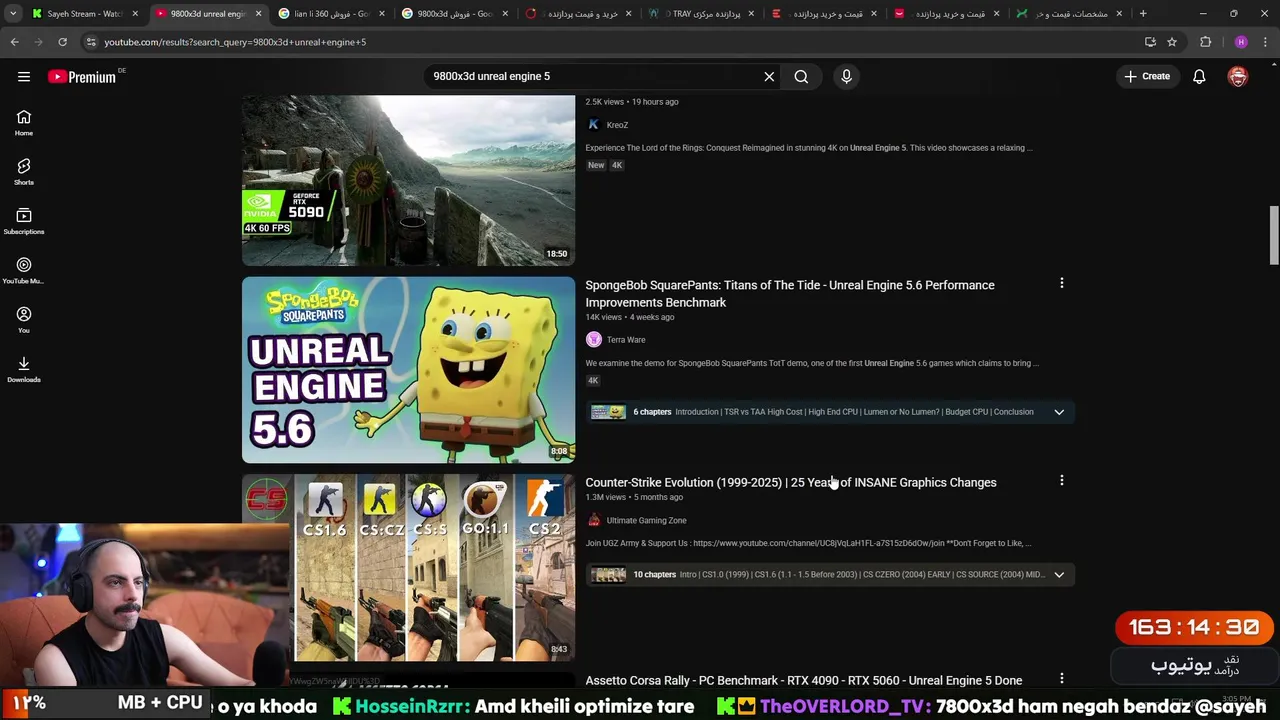The image size is (1280, 720).
Task: Play the Counter-Strike versions thumbnail
Action: click(408, 568)
